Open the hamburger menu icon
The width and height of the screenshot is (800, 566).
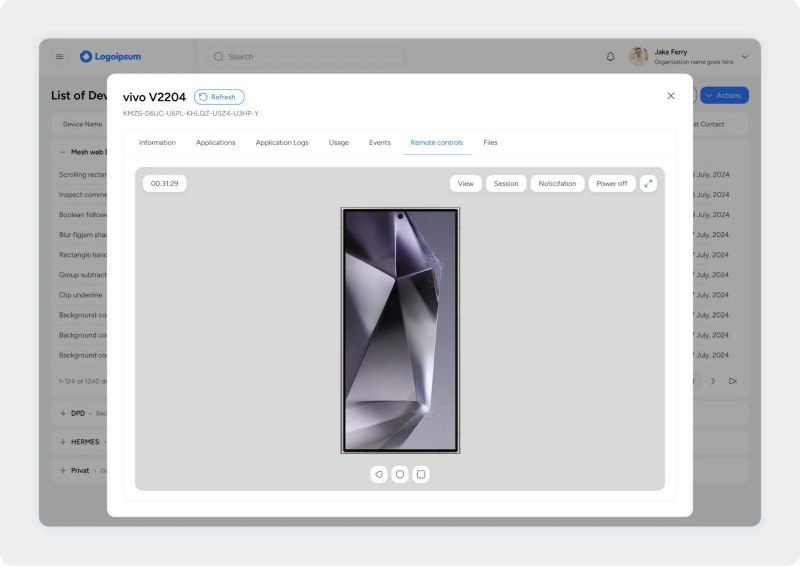coord(60,57)
